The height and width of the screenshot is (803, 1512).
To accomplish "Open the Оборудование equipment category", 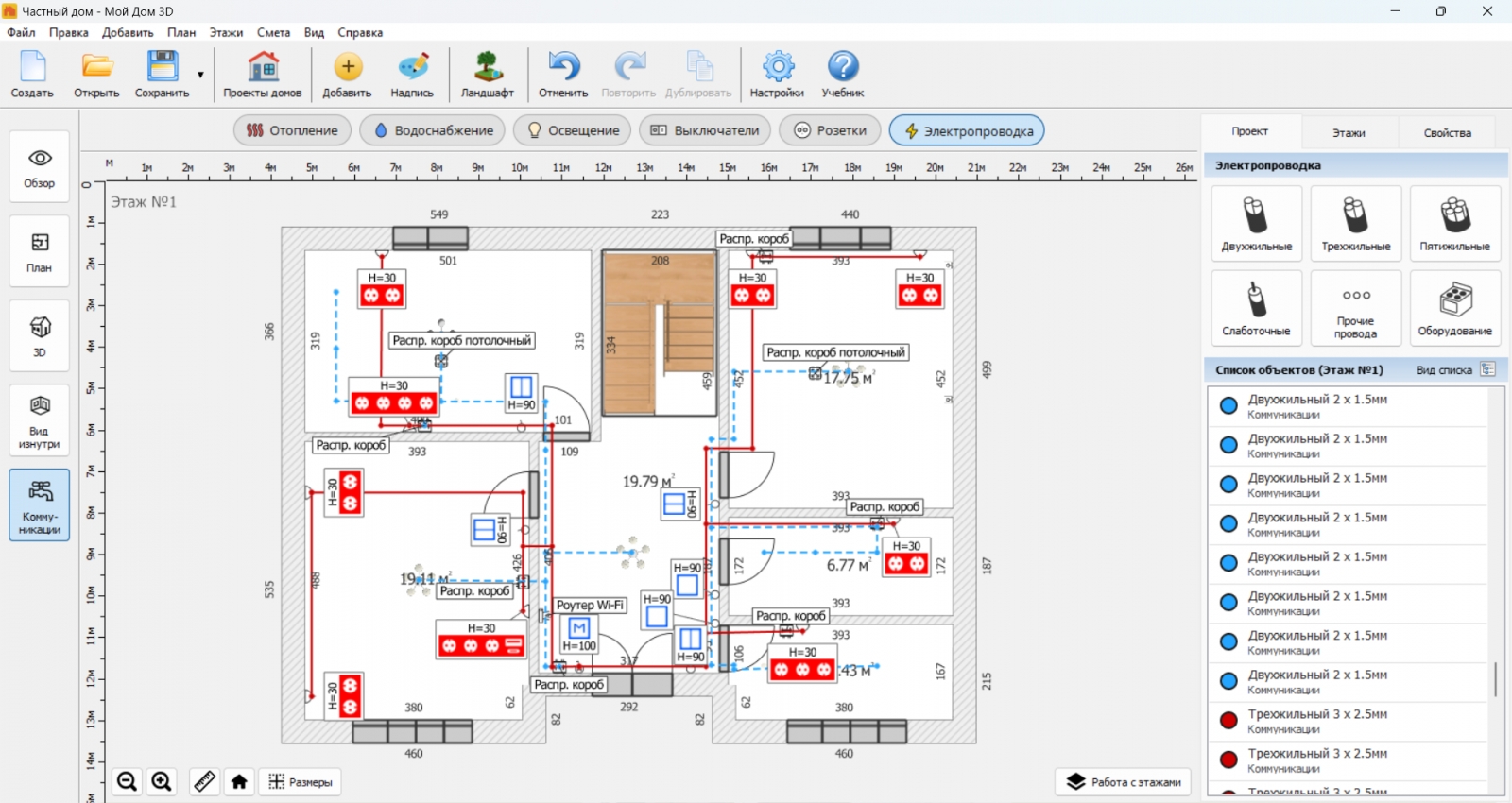I will (1454, 308).
